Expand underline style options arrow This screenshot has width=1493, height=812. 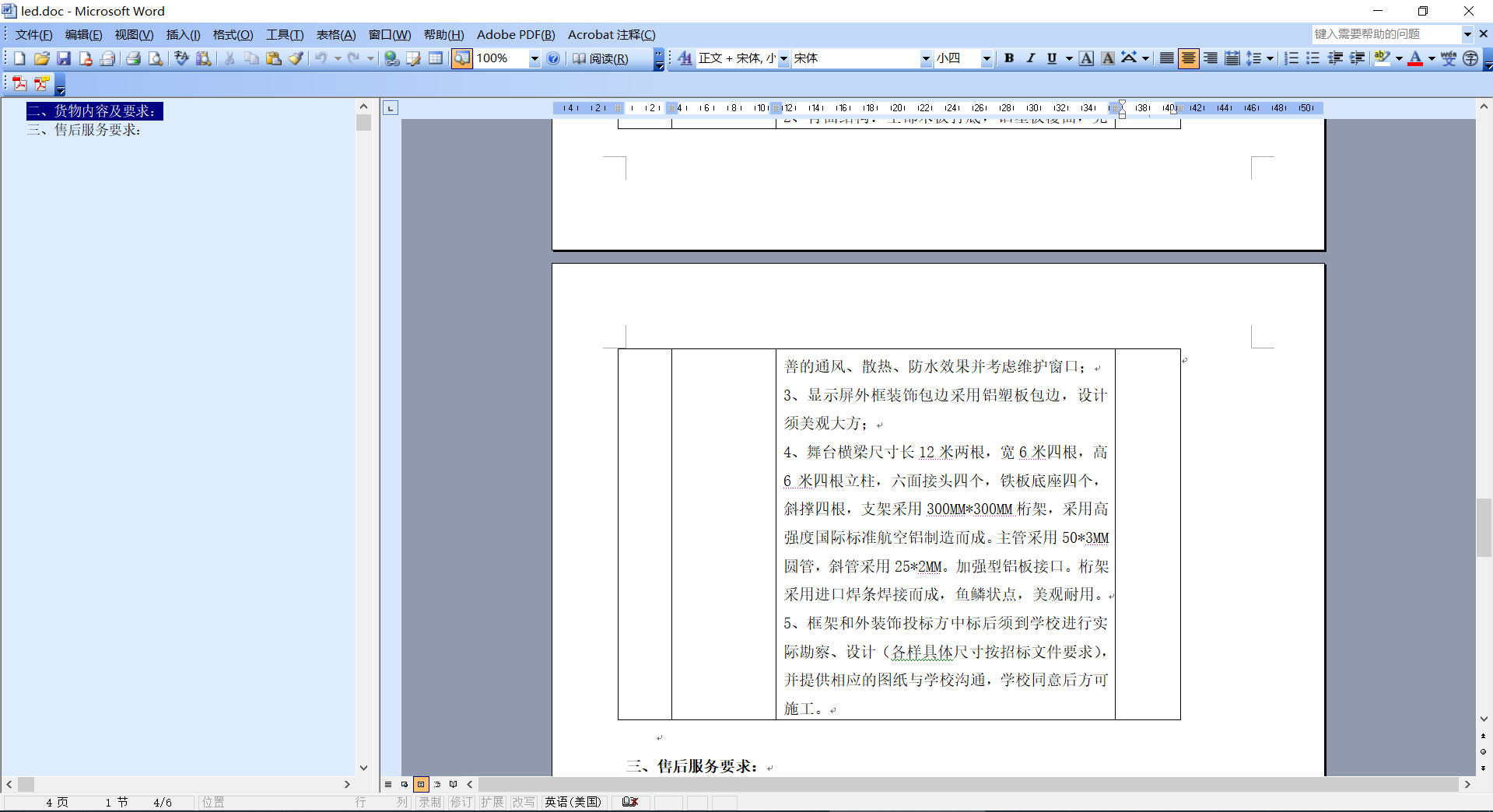tap(1068, 58)
